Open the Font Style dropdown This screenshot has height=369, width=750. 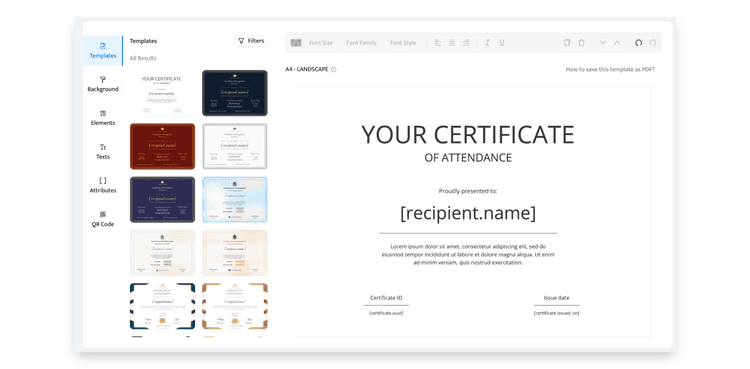point(403,43)
